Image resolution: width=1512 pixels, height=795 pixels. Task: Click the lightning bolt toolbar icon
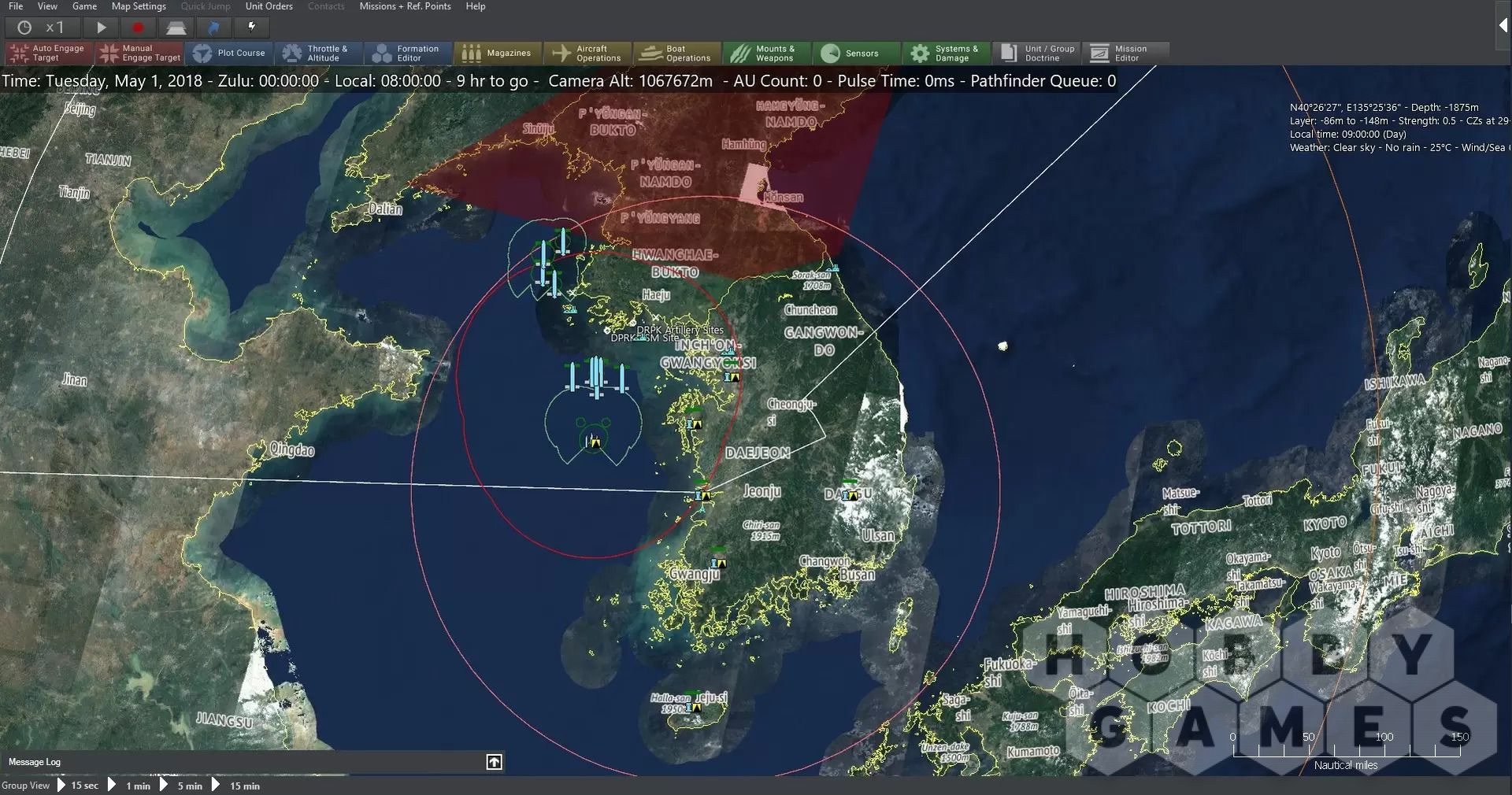point(252,28)
